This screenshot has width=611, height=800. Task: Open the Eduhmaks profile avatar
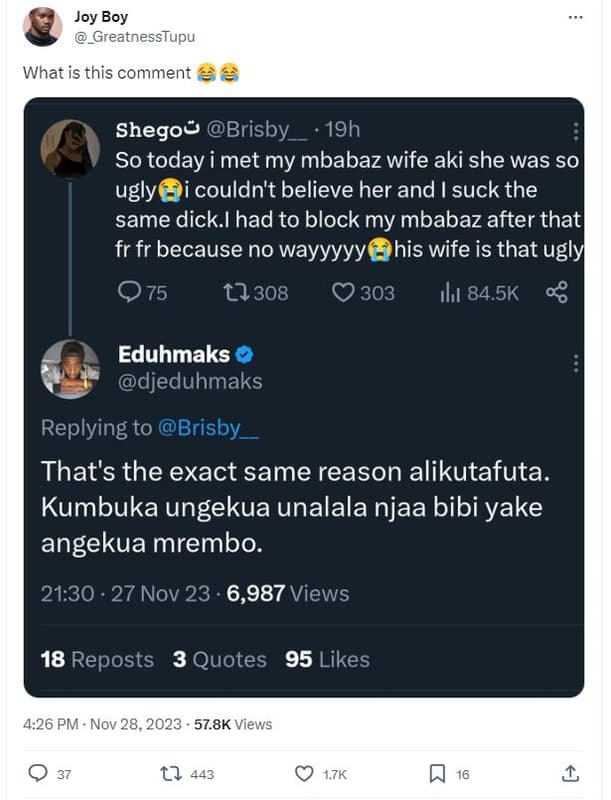70,369
